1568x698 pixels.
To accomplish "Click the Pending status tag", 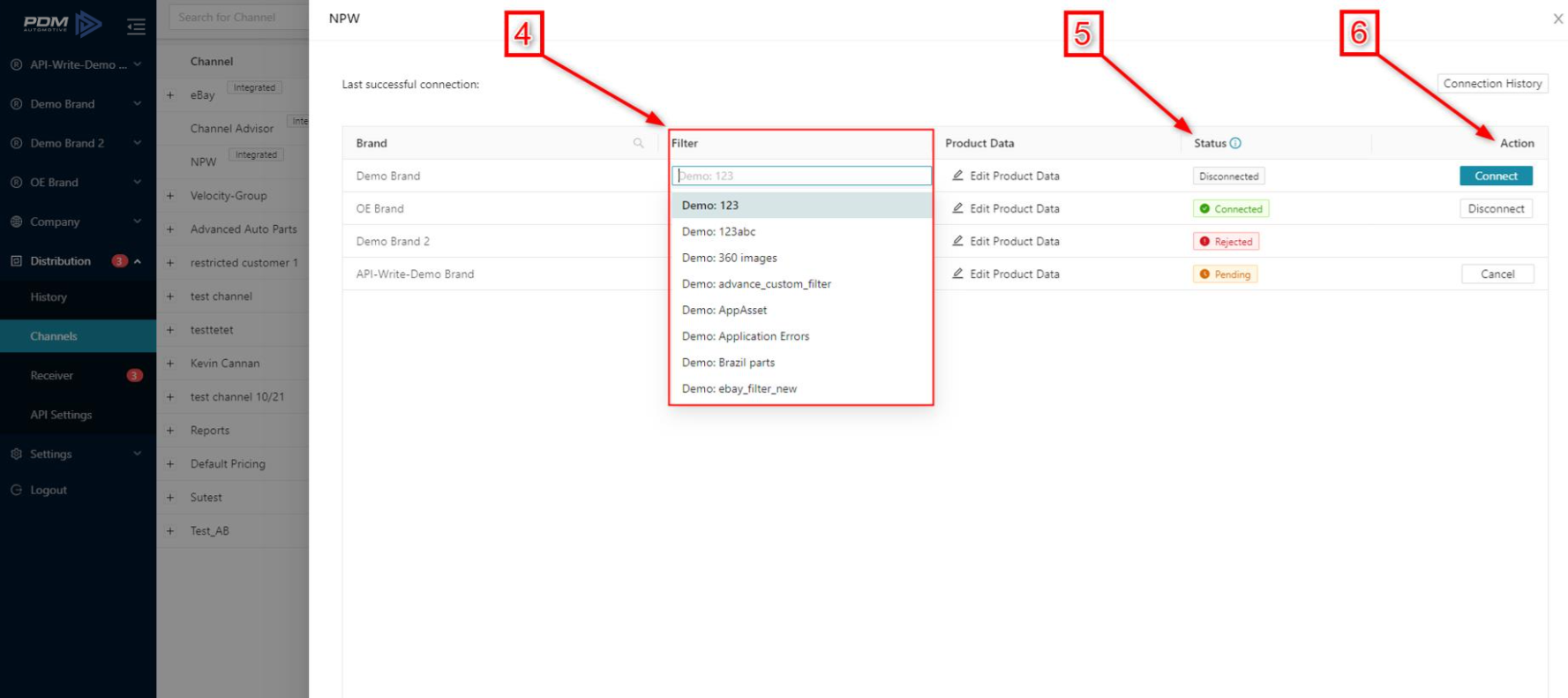I will (x=1225, y=274).
